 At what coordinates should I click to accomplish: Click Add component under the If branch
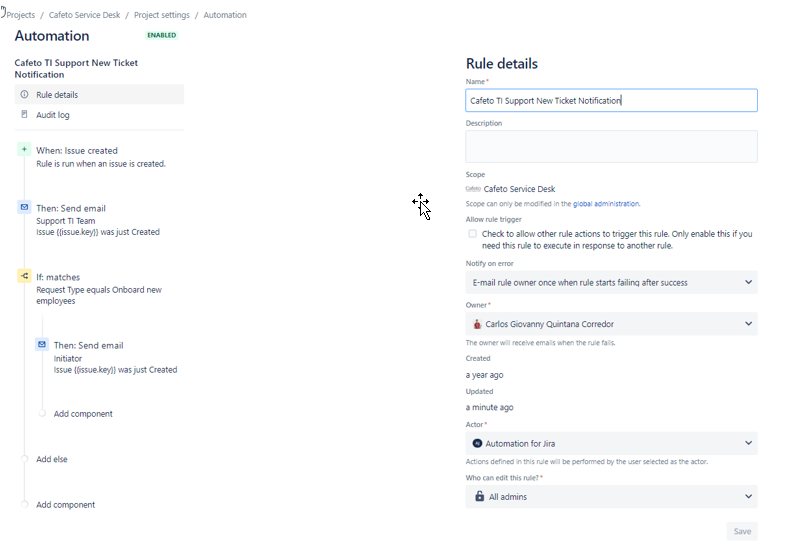coord(83,414)
